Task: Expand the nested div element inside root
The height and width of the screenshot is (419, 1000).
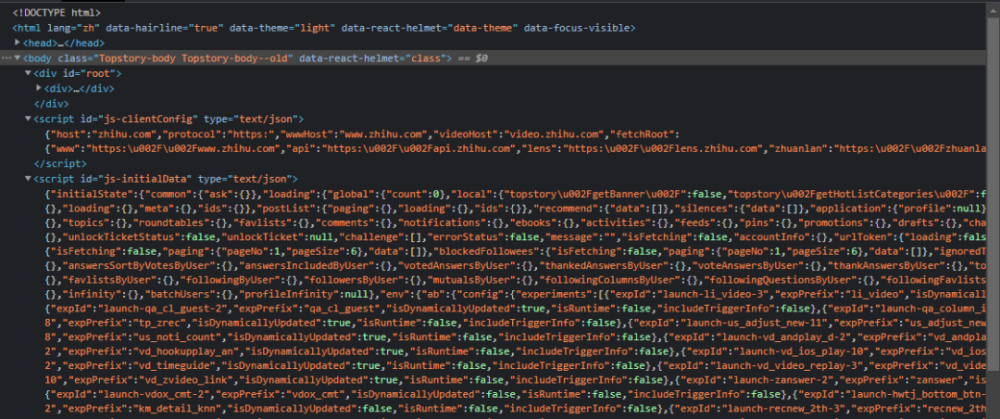Action: click(x=39, y=88)
